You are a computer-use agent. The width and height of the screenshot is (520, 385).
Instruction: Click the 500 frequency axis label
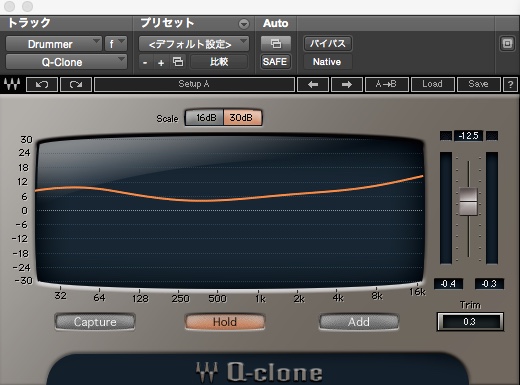pyautogui.click(x=217, y=298)
